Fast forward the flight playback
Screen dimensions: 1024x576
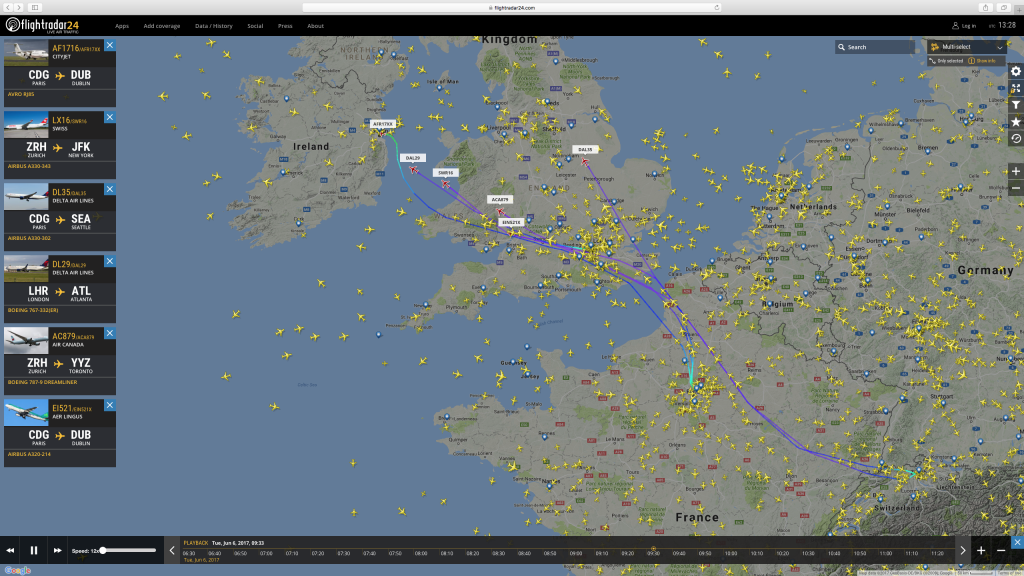pos(57,551)
